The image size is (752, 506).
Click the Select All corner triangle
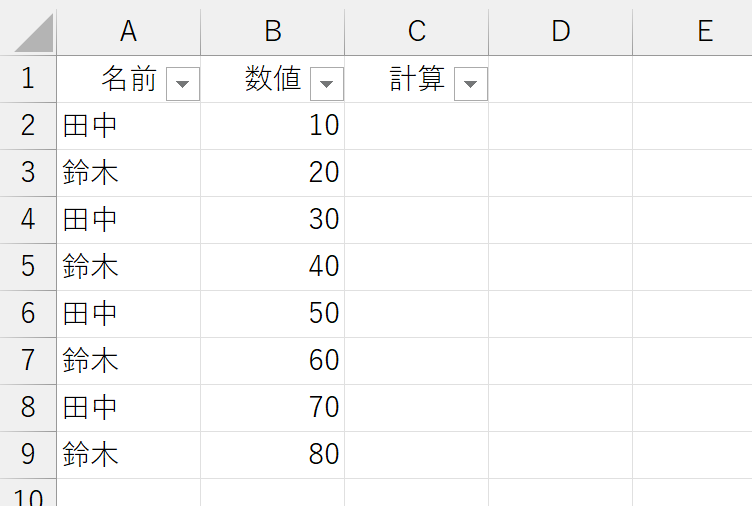33,33
